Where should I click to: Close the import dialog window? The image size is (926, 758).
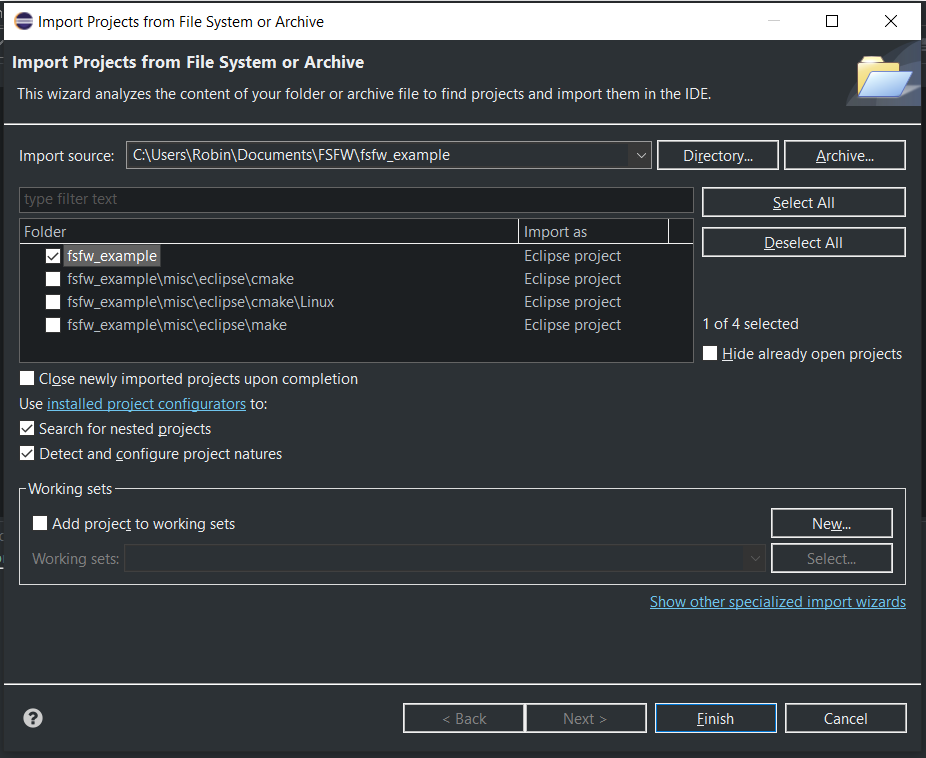[891, 21]
